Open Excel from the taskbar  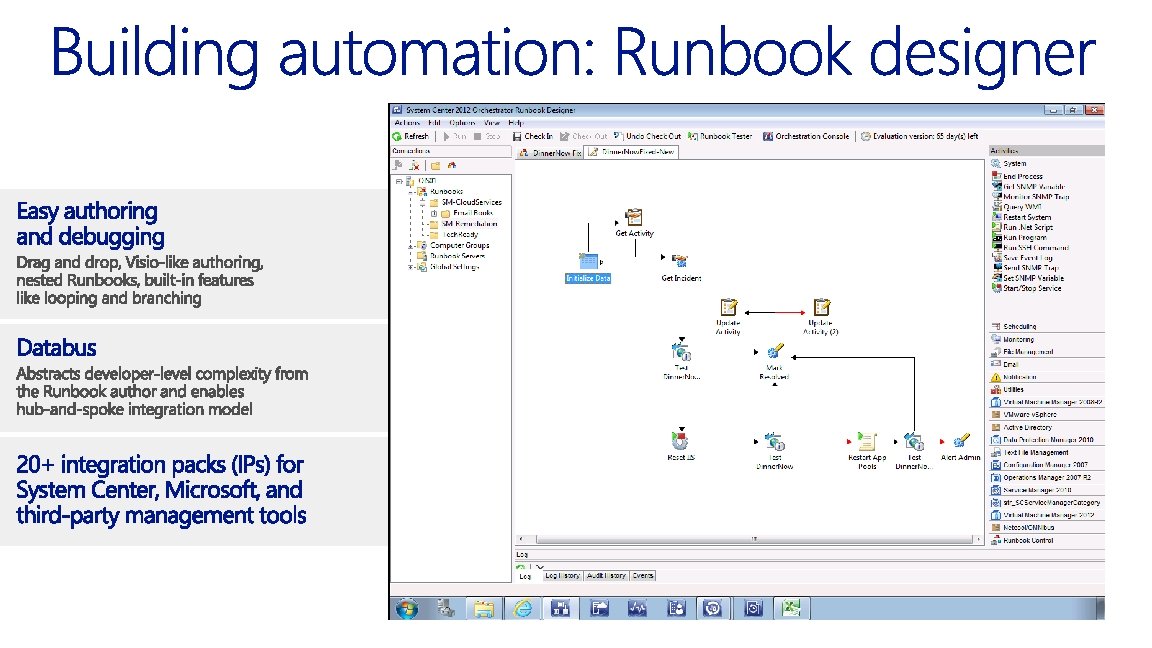[791, 608]
